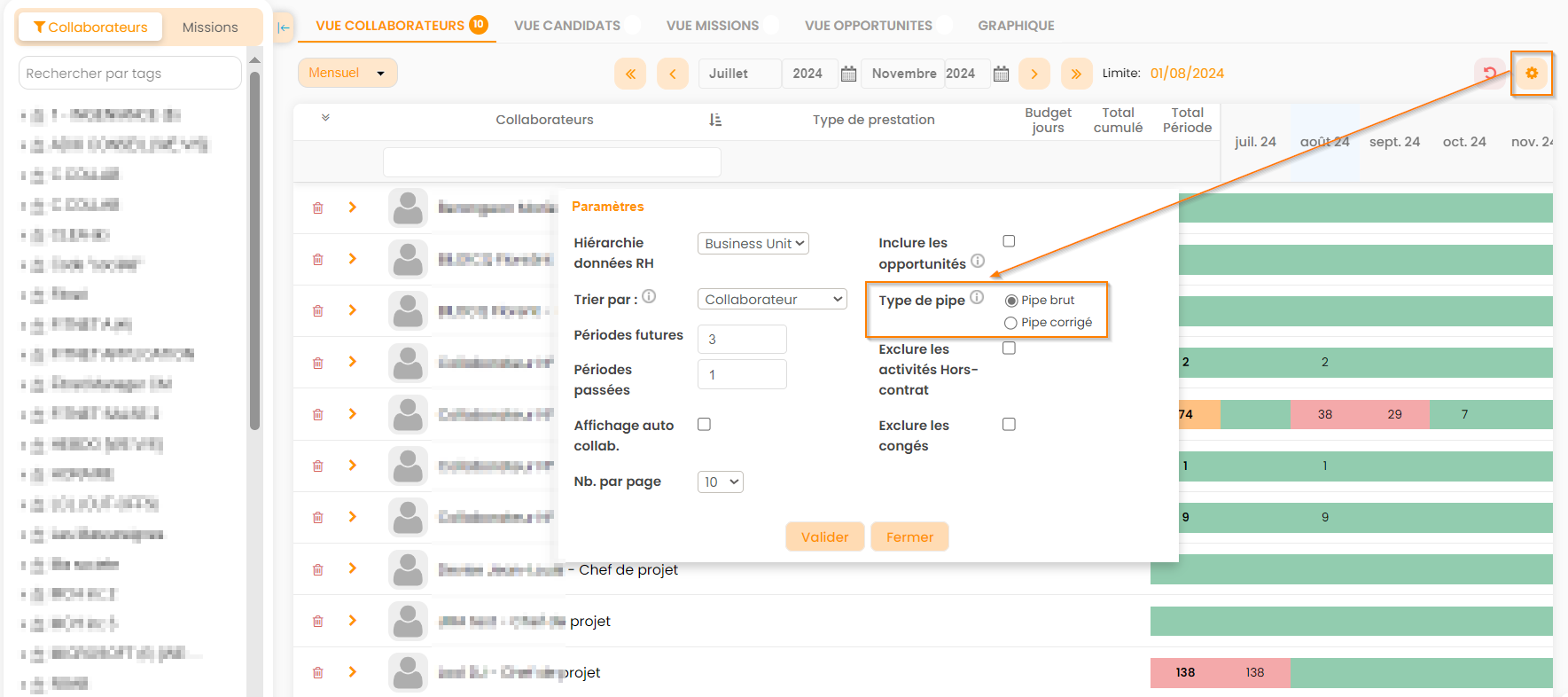Click the Fermer button
Screen dimensions: 1568x697
(x=909, y=537)
